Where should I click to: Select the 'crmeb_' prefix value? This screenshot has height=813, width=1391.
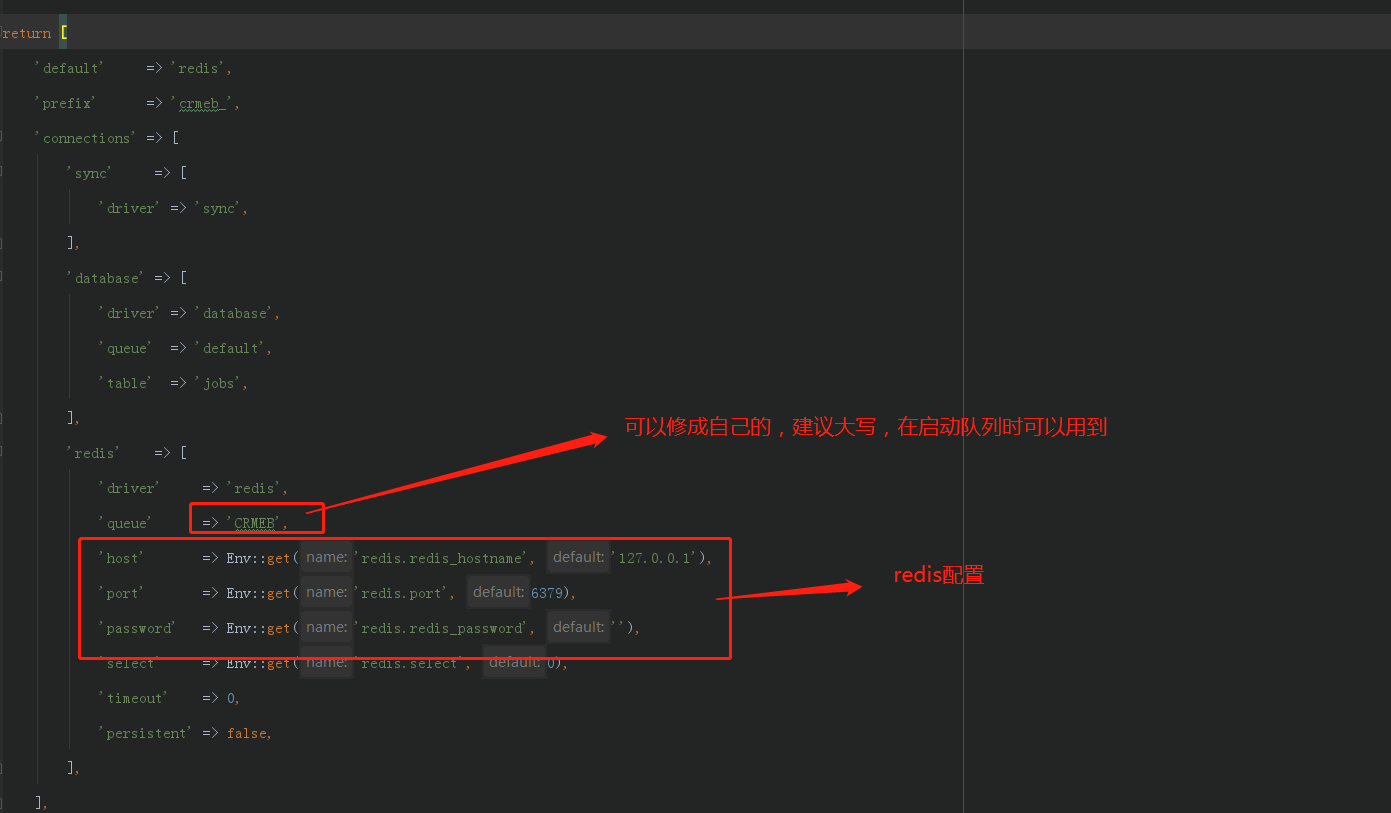tap(204, 103)
